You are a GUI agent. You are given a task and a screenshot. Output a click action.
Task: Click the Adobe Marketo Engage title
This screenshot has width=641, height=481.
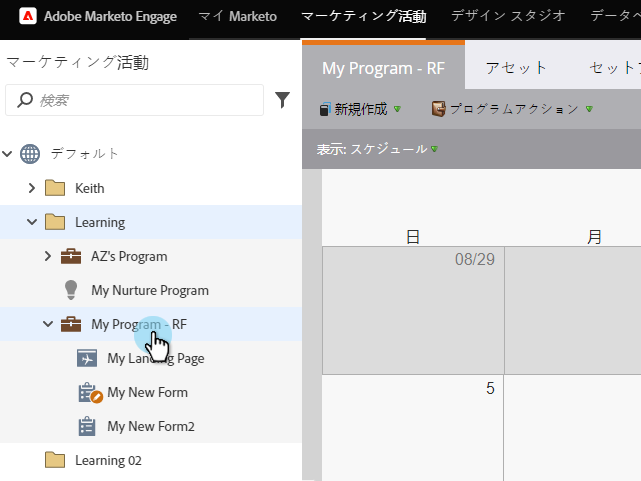(x=110, y=16)
